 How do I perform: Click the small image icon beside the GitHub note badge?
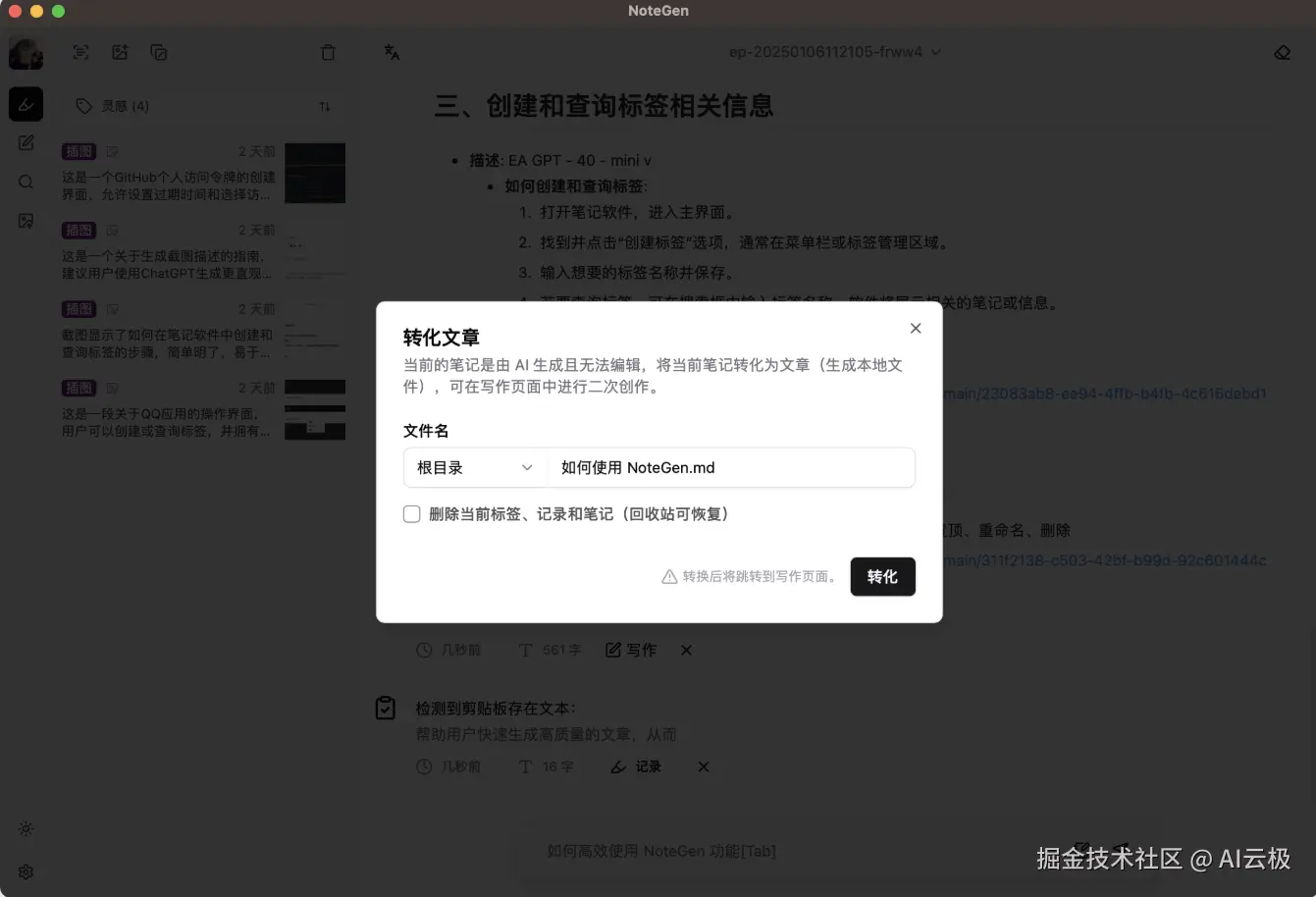112,152
